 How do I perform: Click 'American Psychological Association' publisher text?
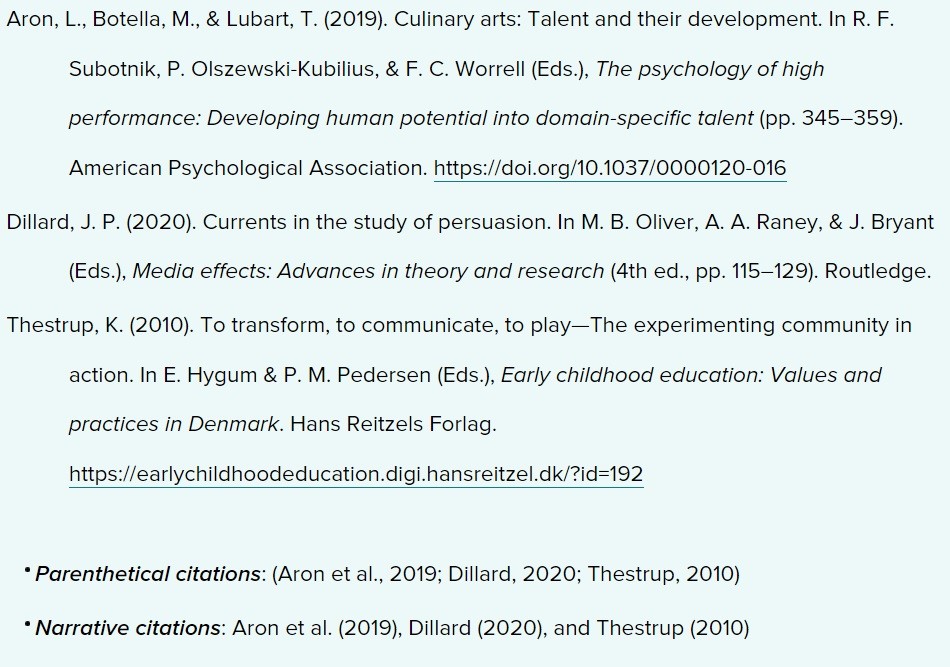pos(248,168)
